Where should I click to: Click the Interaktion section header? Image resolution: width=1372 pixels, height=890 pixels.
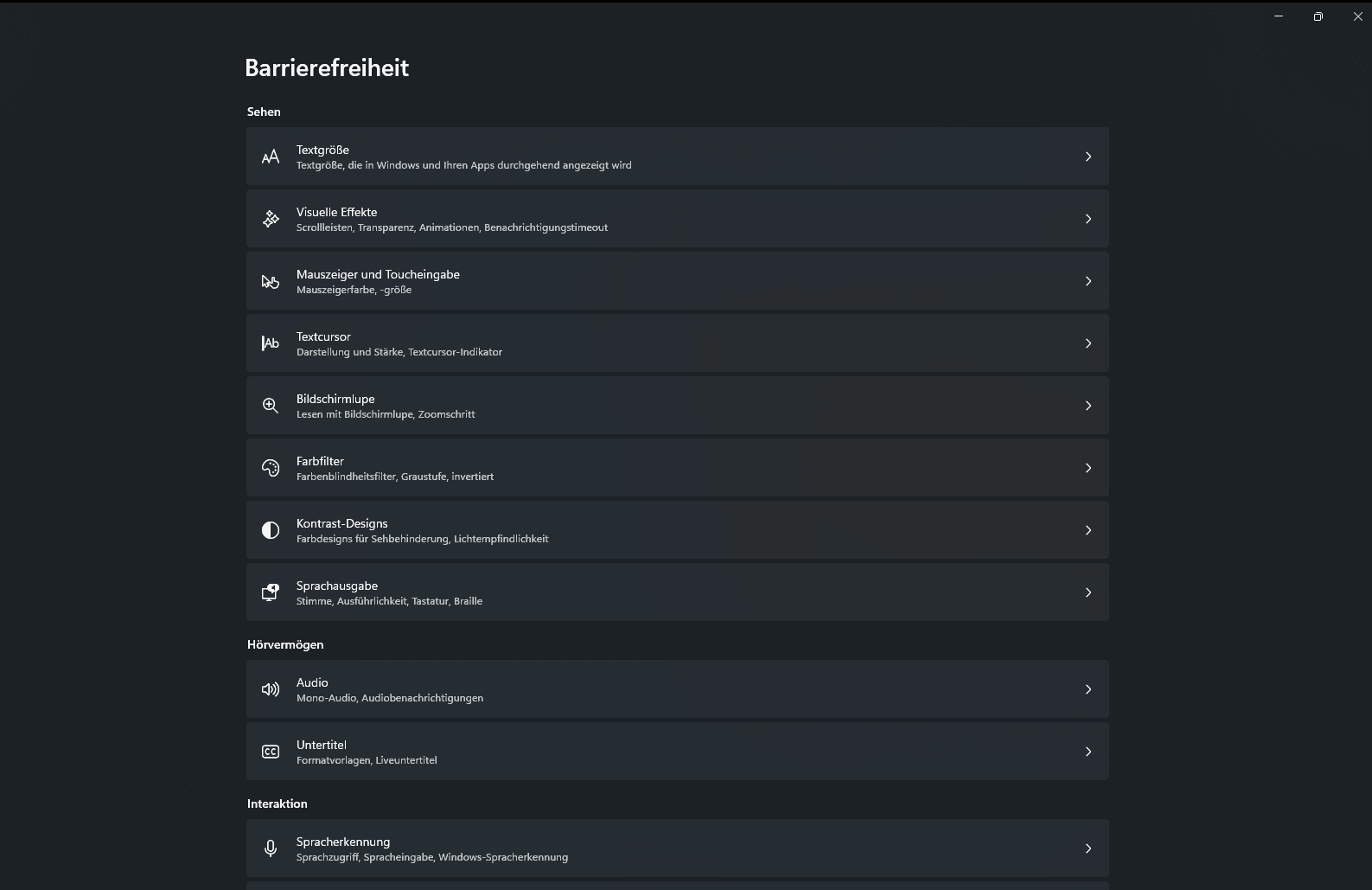[278, 804]
